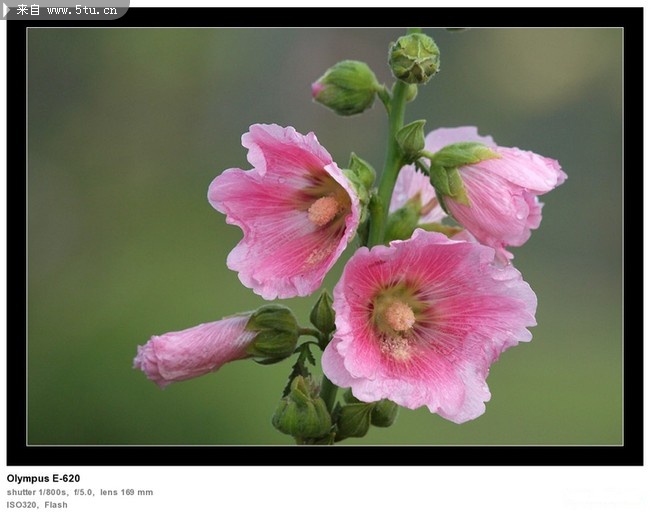Image resolution: width=650 pixels, height=515 pixels.
Task: Click the green bud left of the top stem
Action: click(x=346, y=88)
